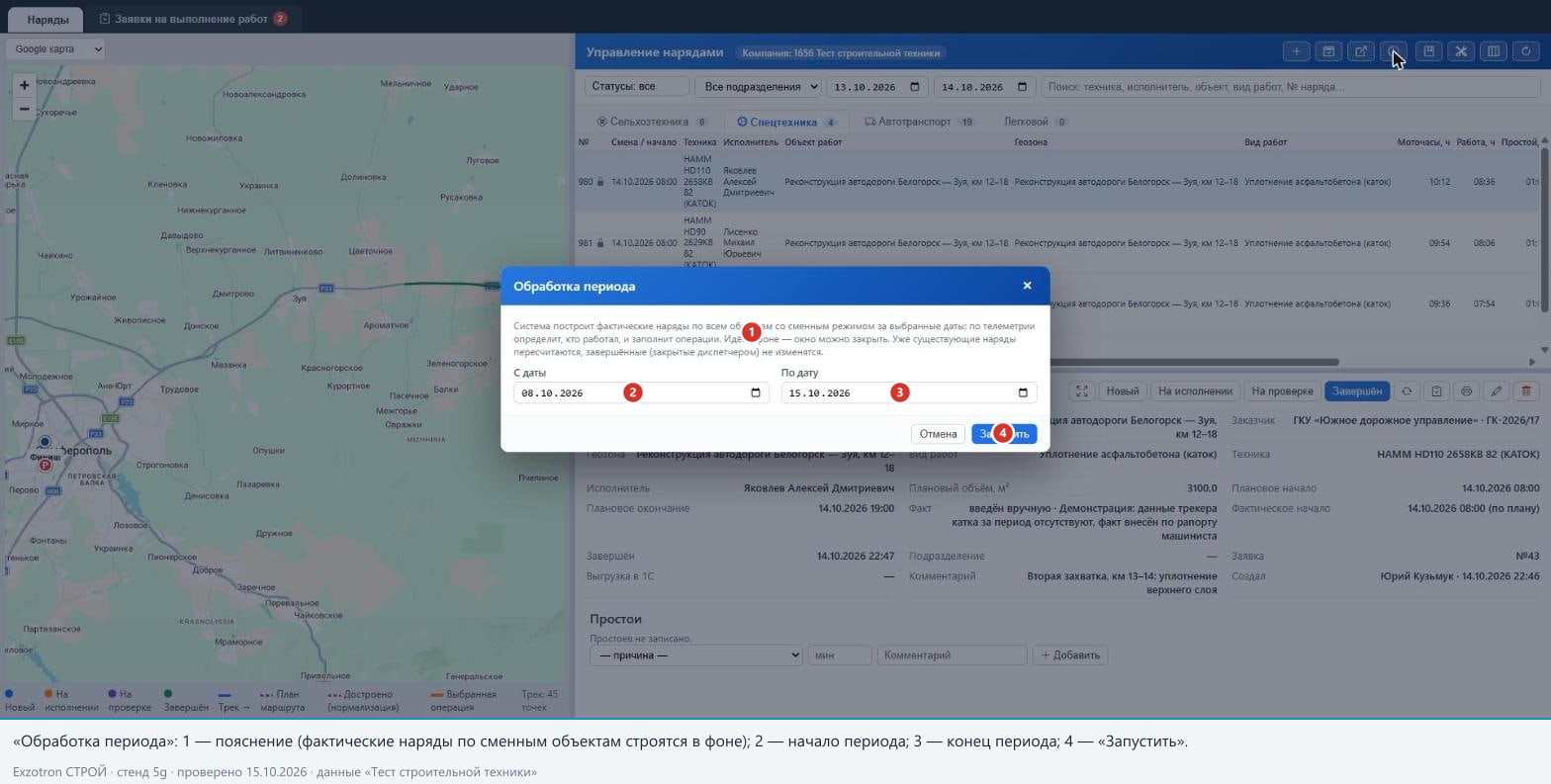Open calendar picker of the С даты field

756,392
